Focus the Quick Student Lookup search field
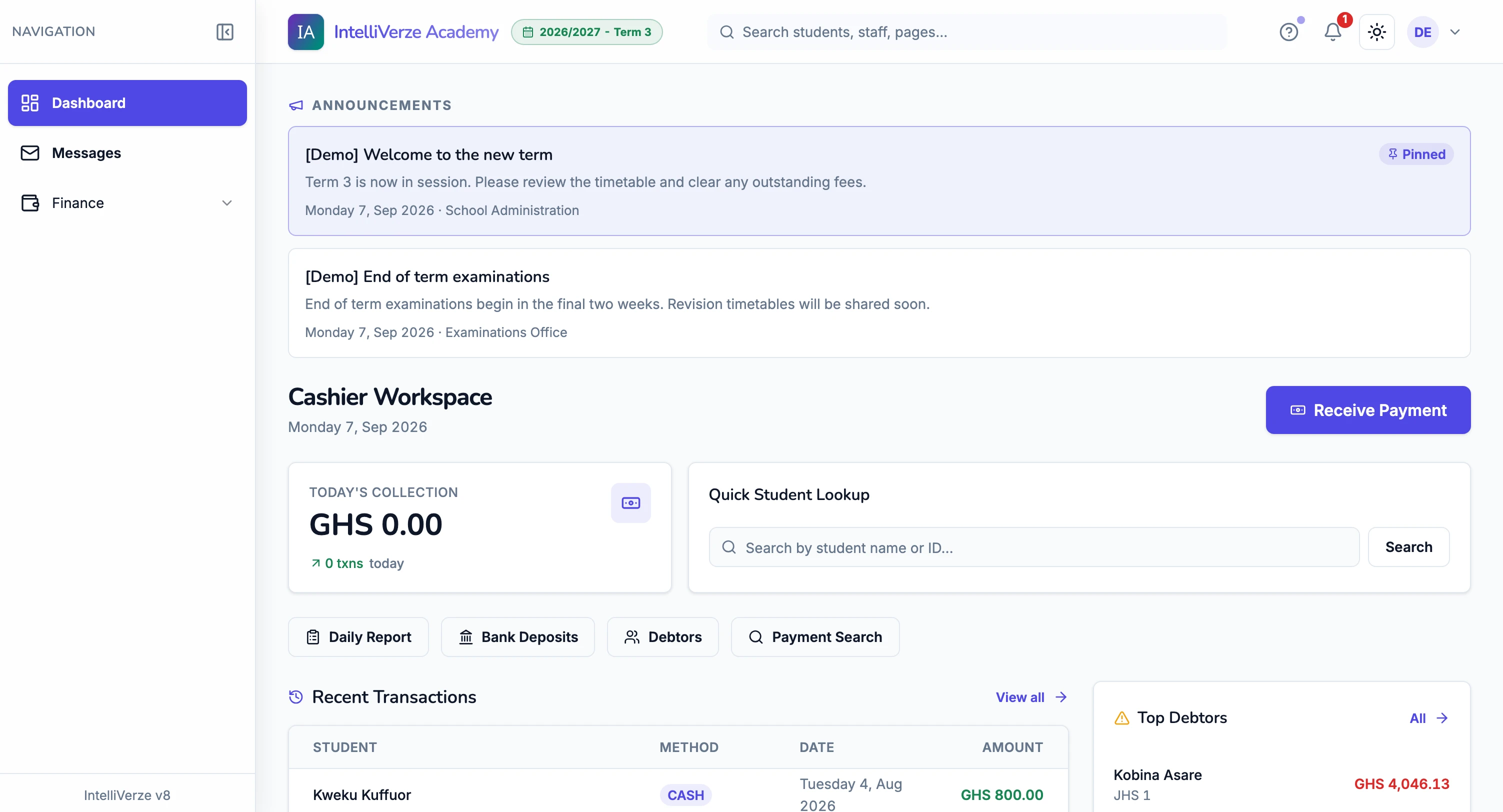 click(x=1034, y=546)
